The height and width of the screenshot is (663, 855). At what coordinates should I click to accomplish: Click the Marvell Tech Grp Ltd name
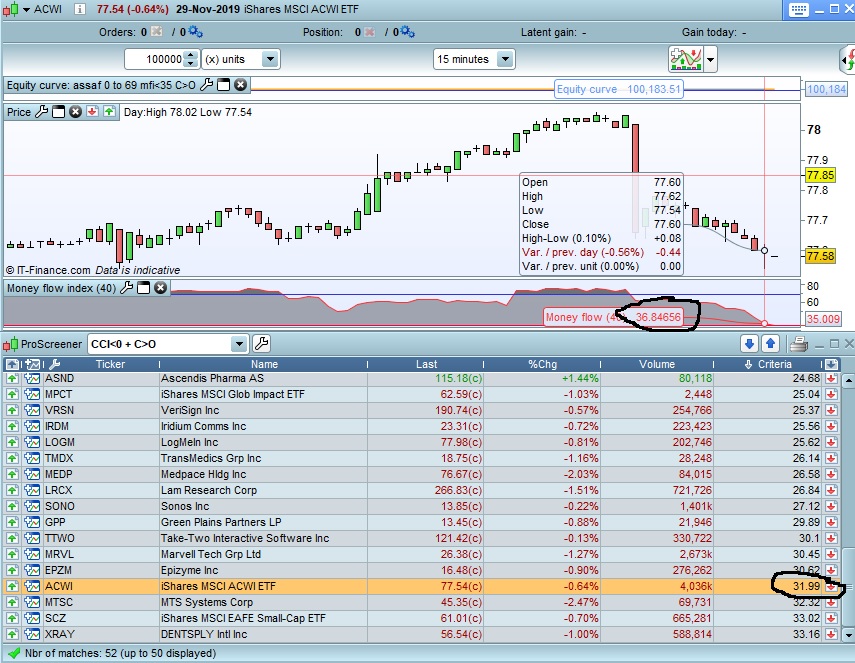pos(210,554)
